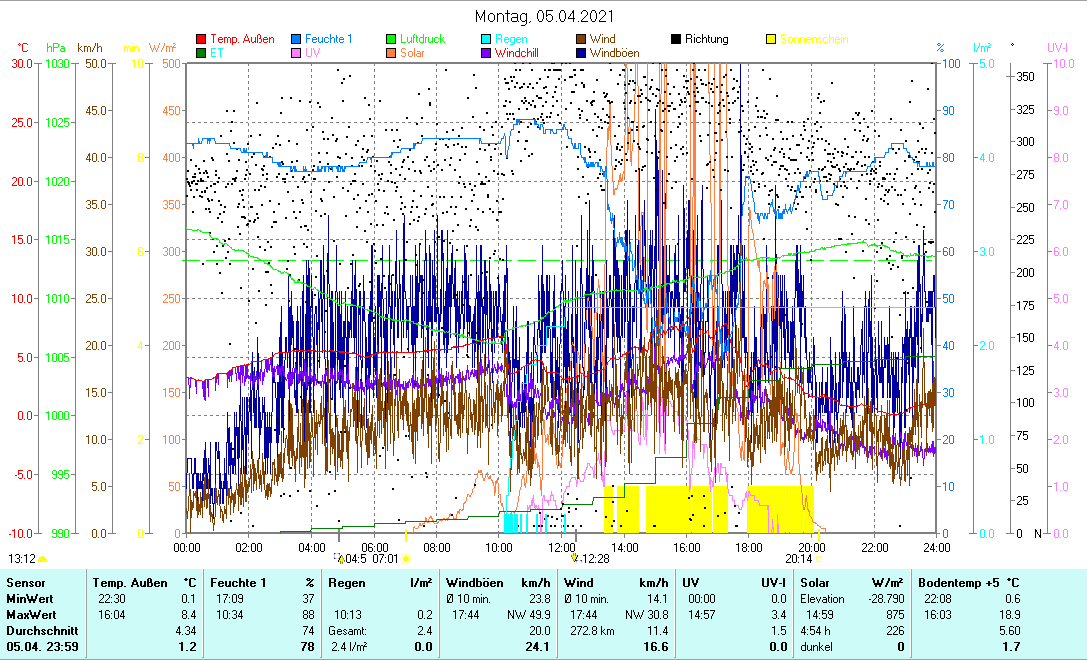
Task: Click the green Luftdruck legend square
Action: [x=391, y=40]
